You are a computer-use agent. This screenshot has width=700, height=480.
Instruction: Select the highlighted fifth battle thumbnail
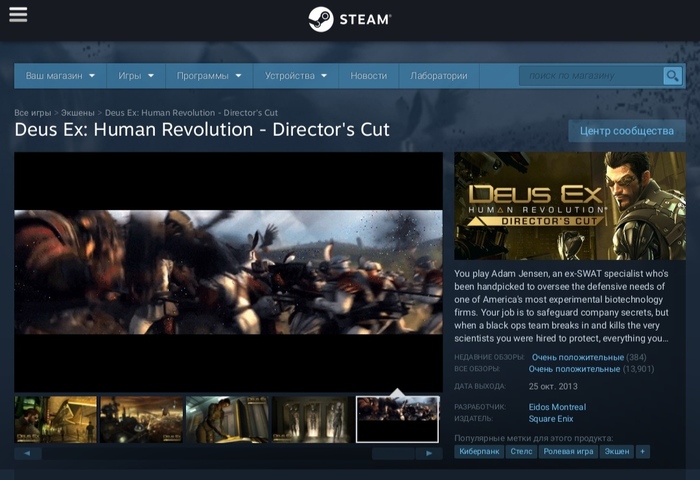pyautogui.click(x=397, y=419)
